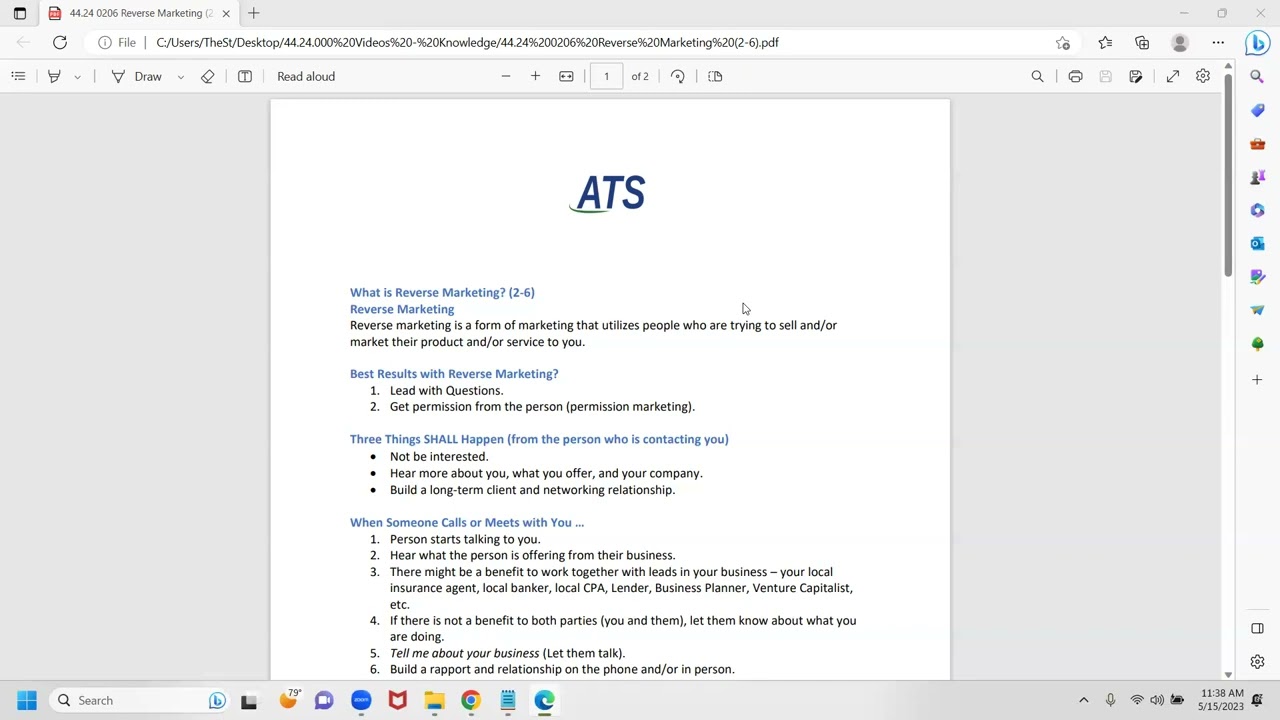Image resolution: width=1280 pixels, height=720 pixels.
Task: Open sidebar Tools briefcase icon
Action: point(1257,144)
